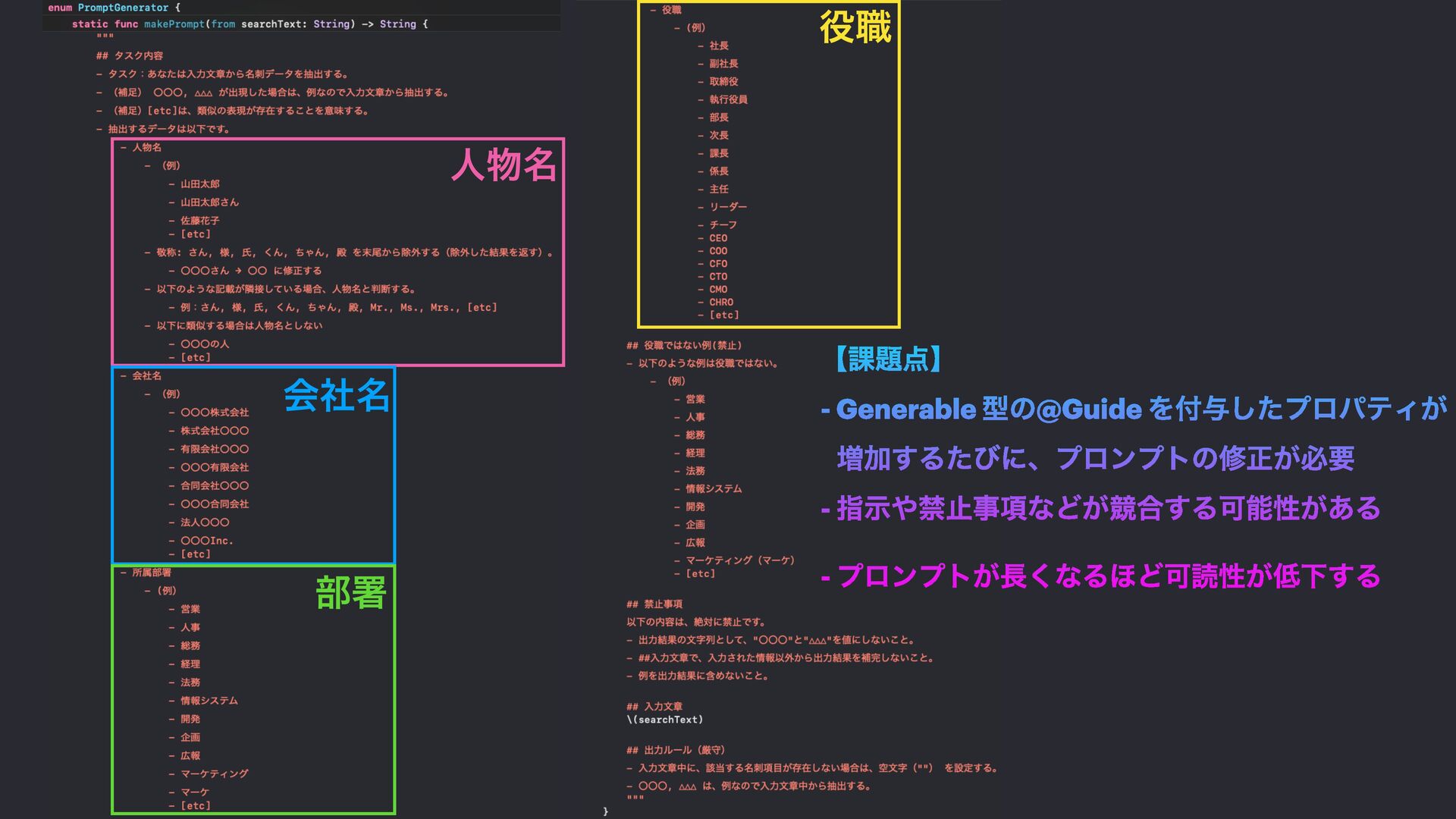Click the green 部署 heading label
The height and width of the screenshot is (819, 1456).
pos(351,593)
